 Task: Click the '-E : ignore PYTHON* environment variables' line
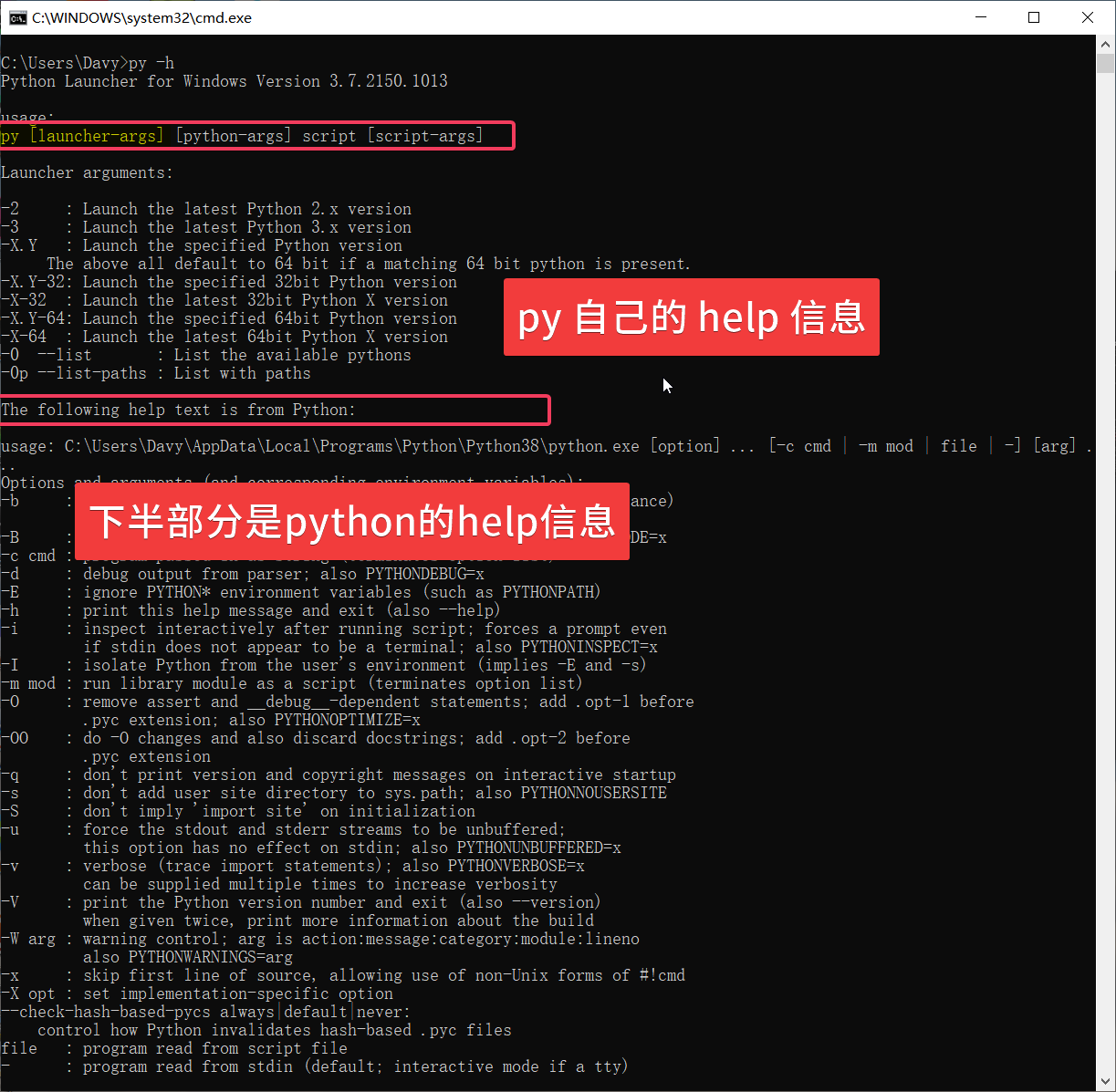301,592
